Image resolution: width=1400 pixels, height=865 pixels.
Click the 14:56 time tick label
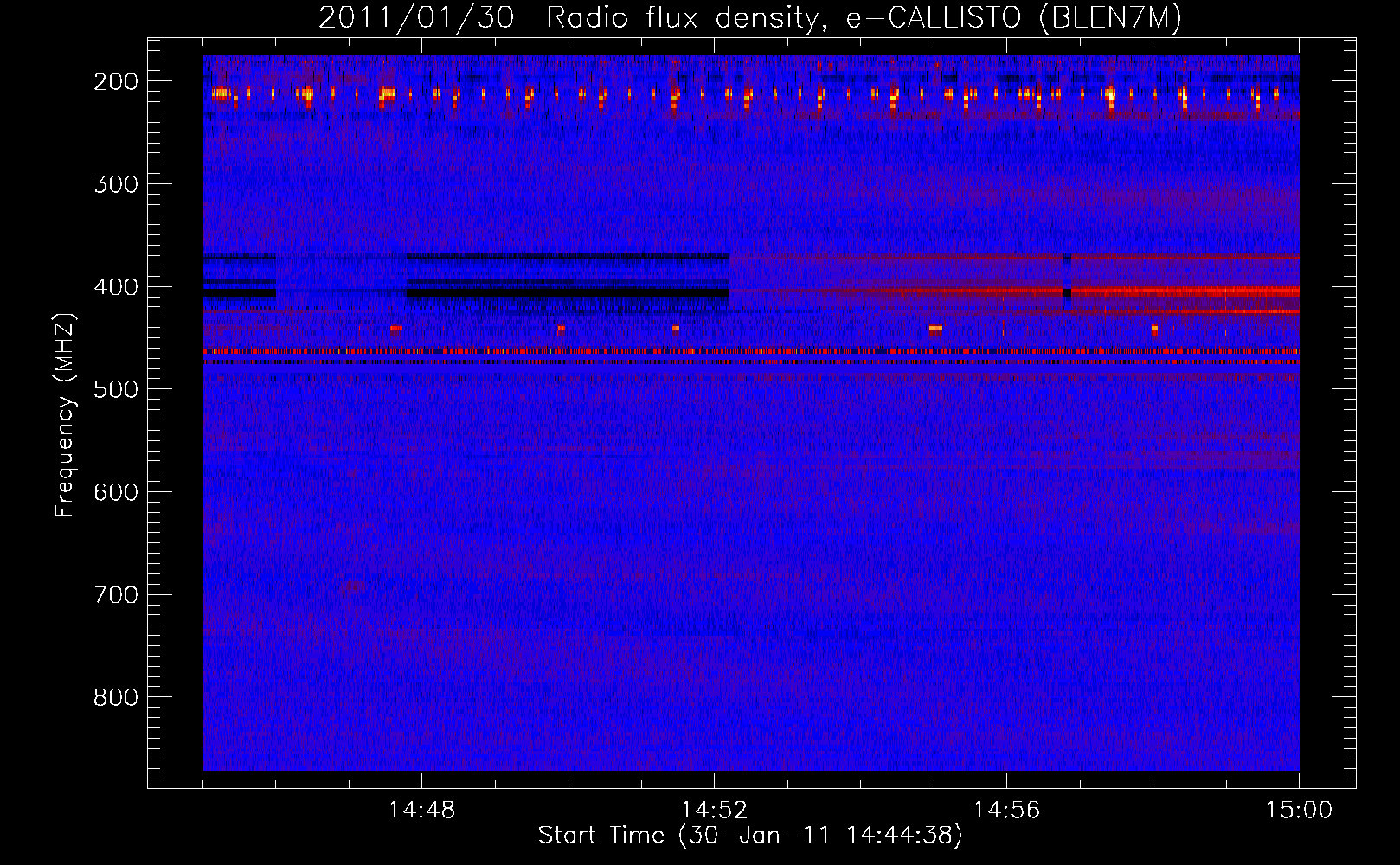(1006, 811)
